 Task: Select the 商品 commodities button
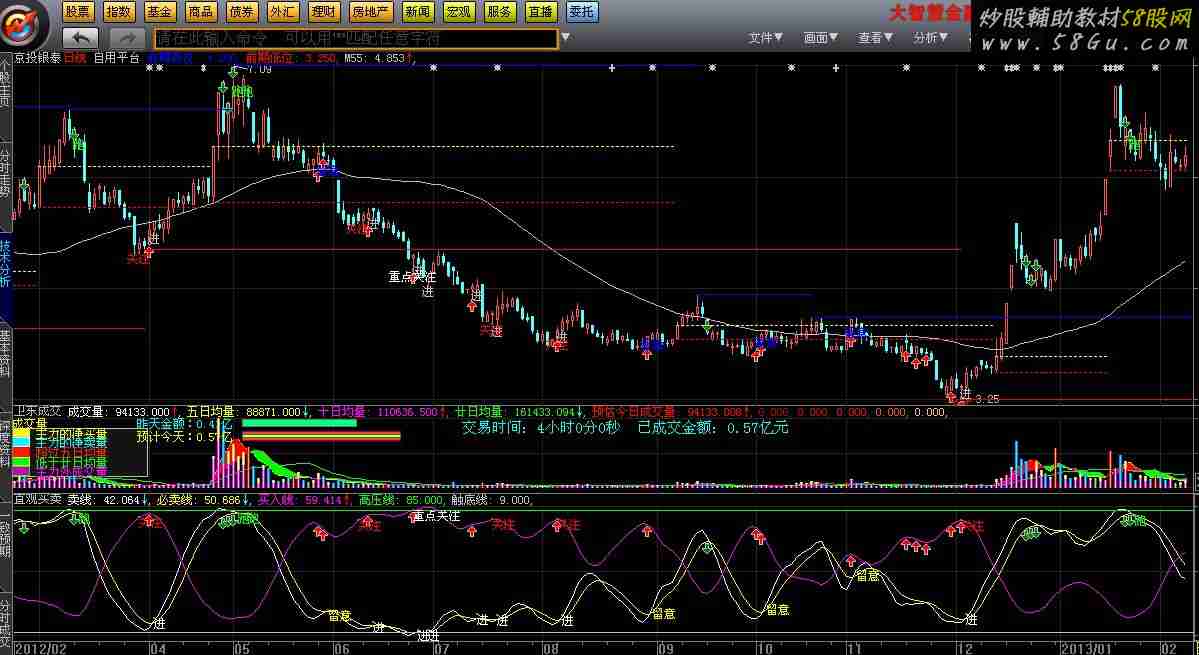tap(200, 11)
